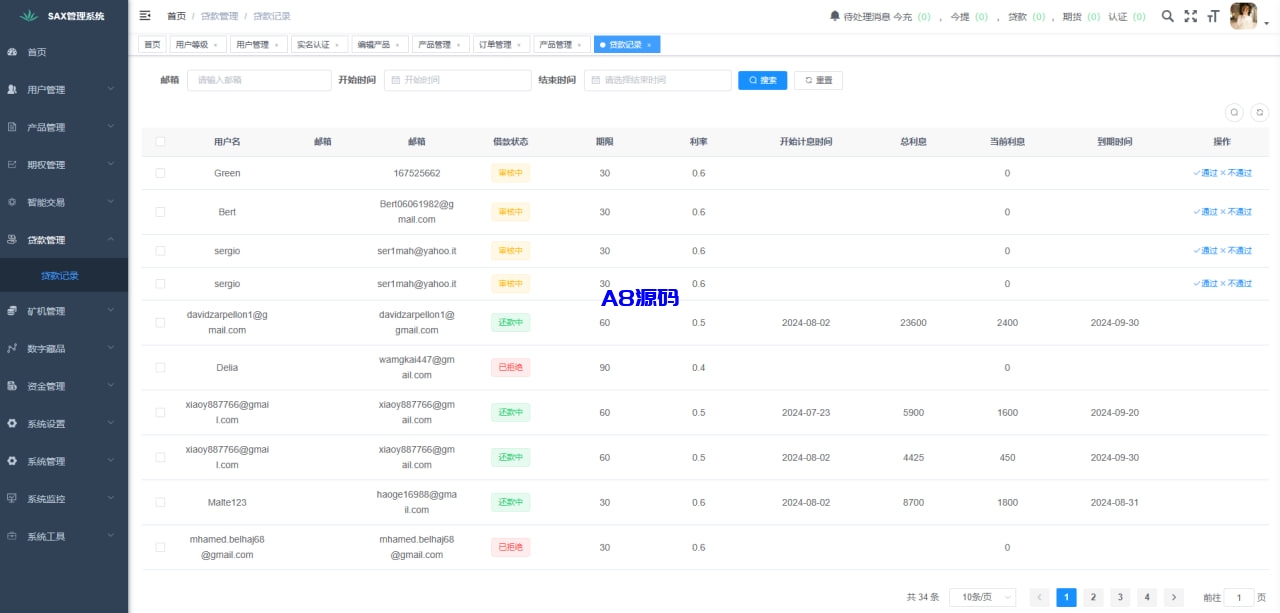Image resolution: width=1280 pixels, height=613 pixels.
Task: Click the user avatar picture
Action: pyautogui.click(x=1243, y=16)
